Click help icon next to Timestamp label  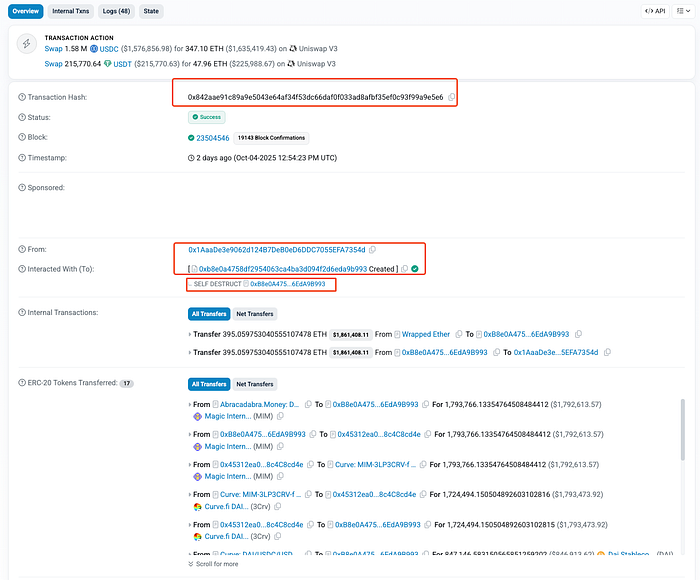click(24, 158)
